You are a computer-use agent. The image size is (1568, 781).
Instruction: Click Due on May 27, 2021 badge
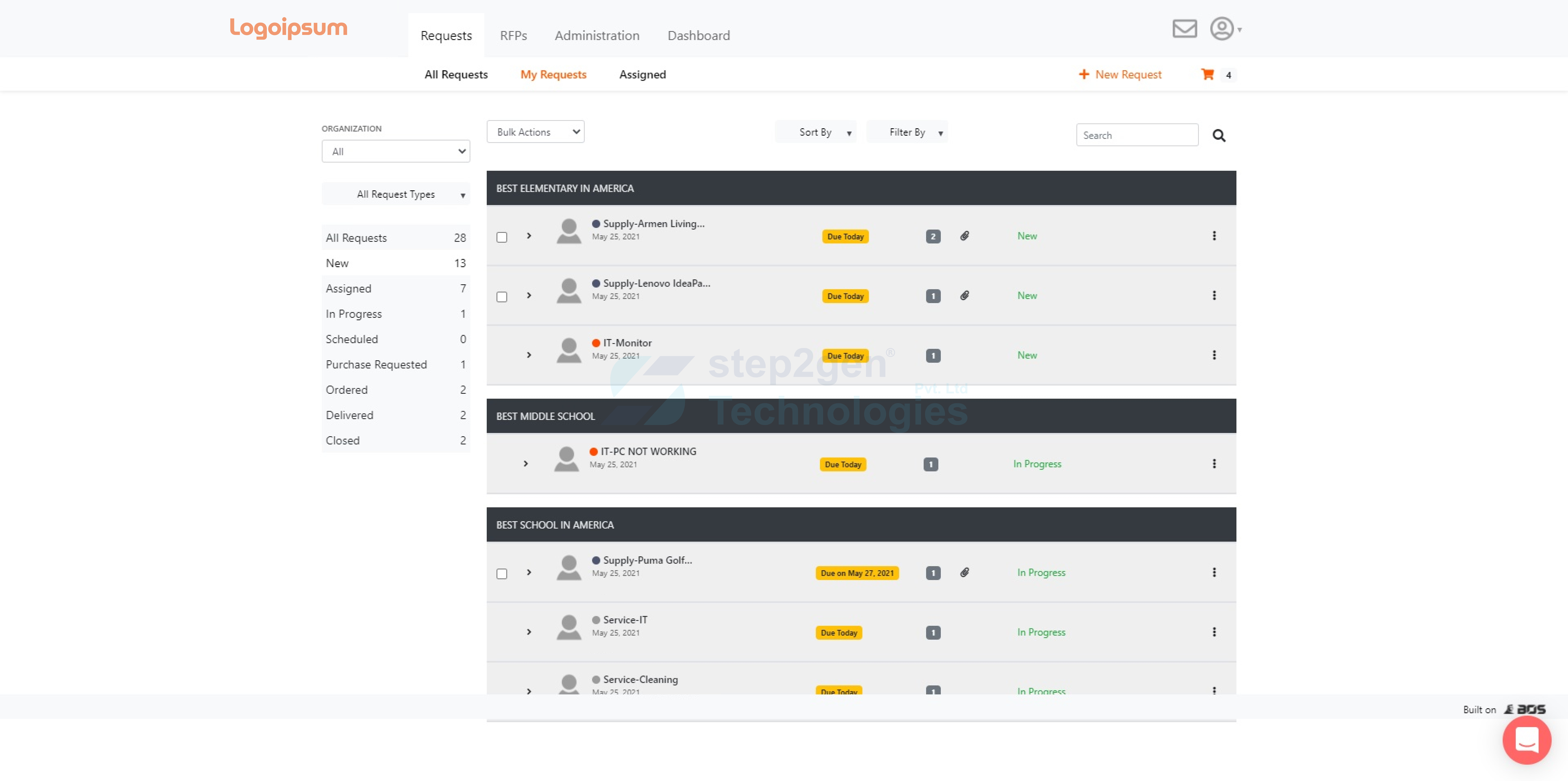click(857, 573)
